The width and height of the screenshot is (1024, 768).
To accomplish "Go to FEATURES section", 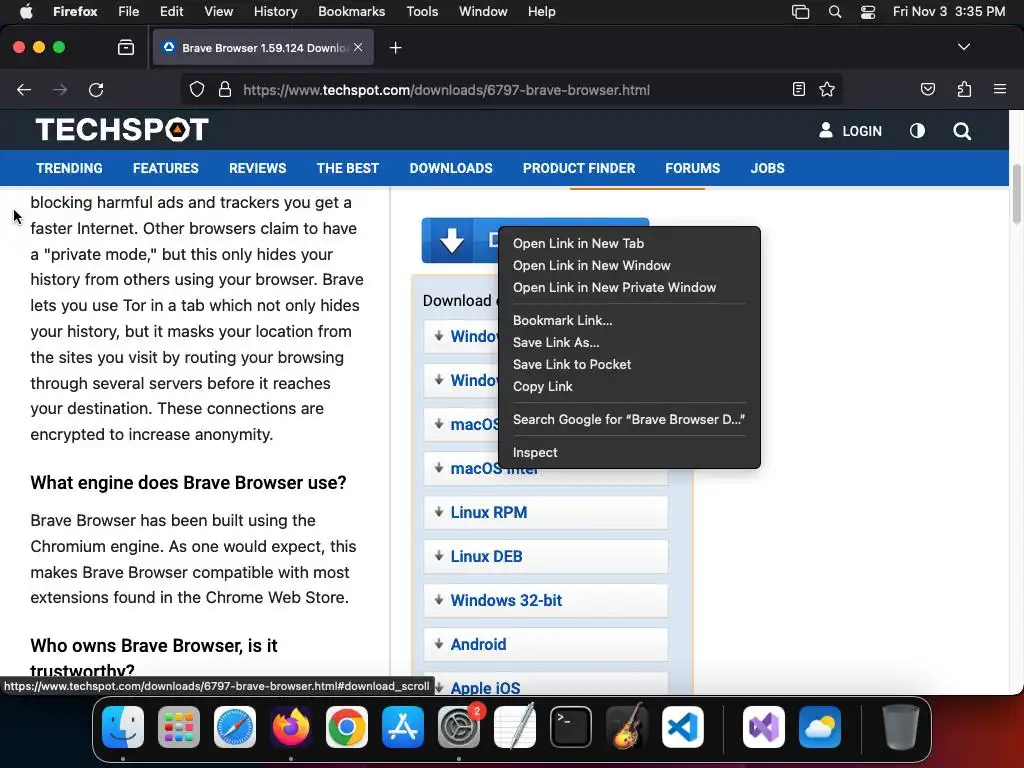I will [x=165, y=168].
